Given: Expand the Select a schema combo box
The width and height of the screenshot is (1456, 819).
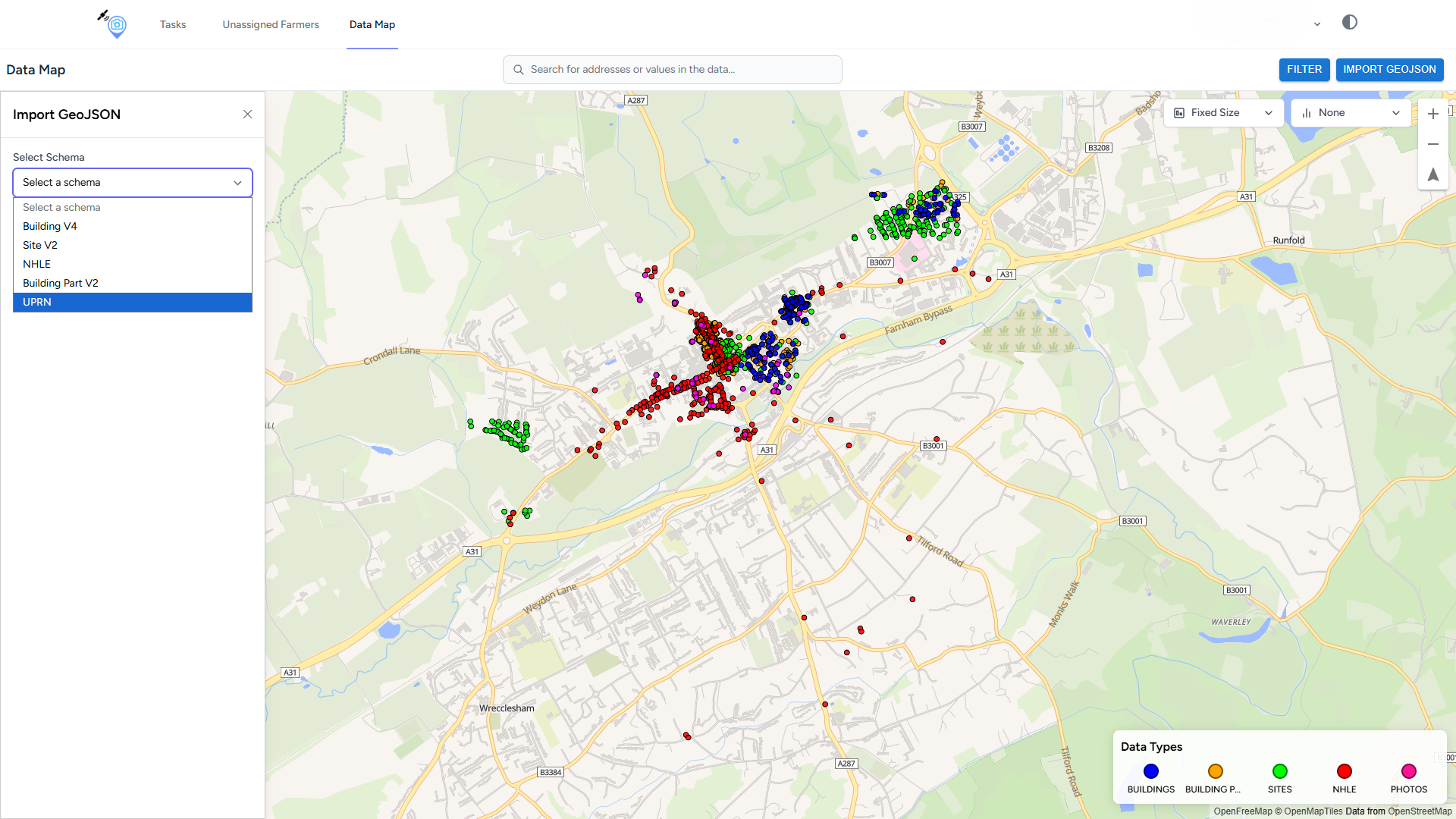Looking at the screenshot, I should point(133,183).
